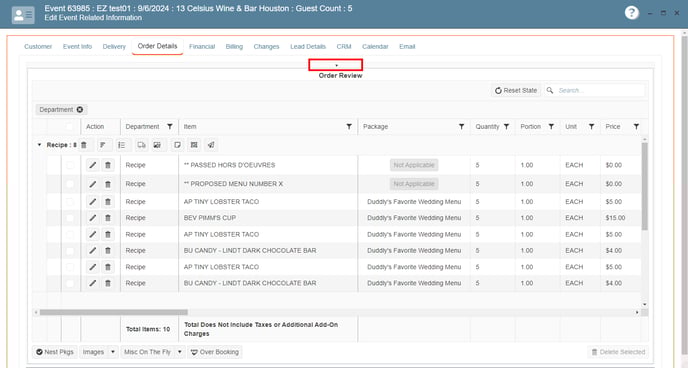
Task: Click the grid horizontal scrollbar thumb
Action: [x=114, y=312]
